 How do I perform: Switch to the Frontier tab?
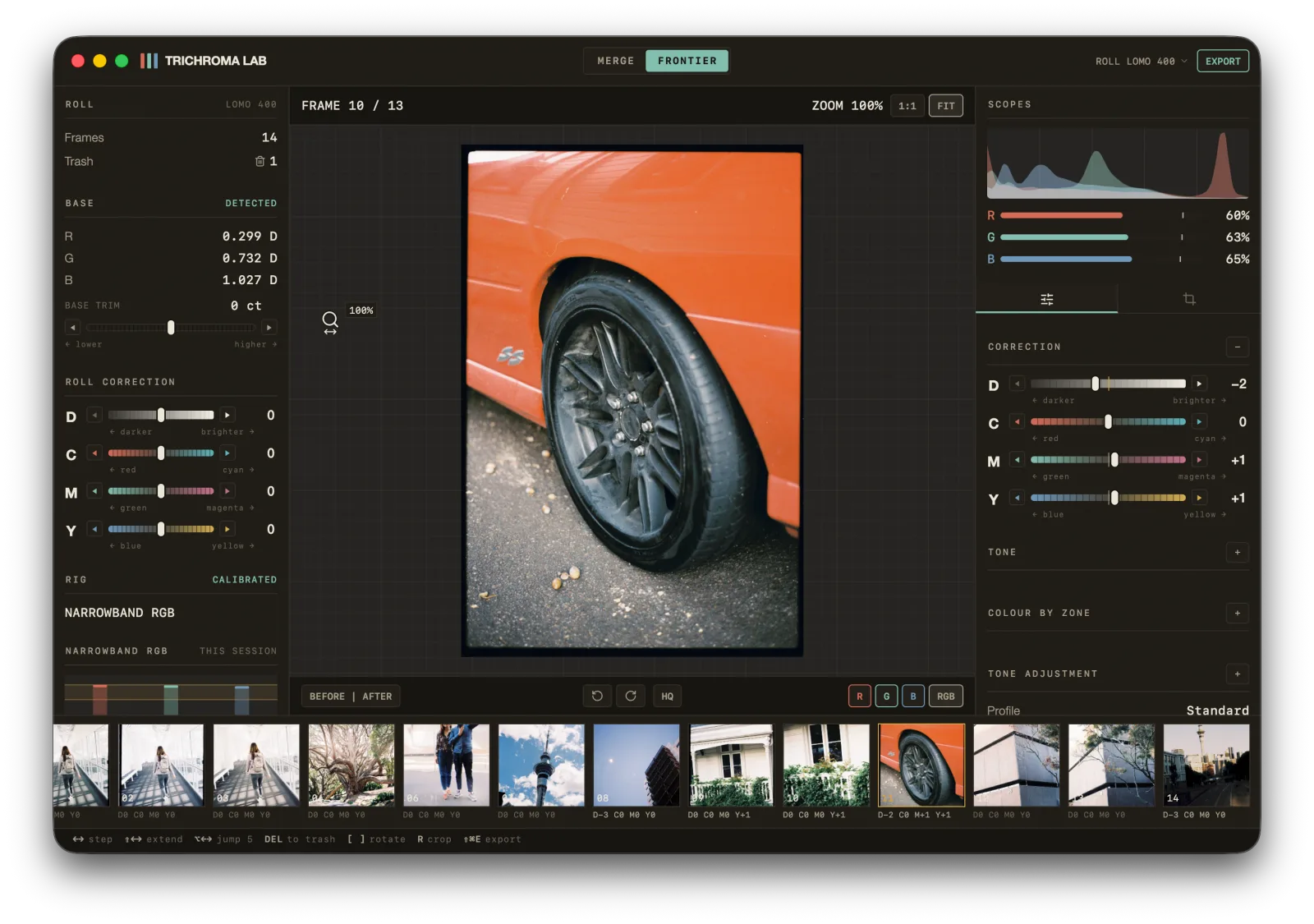pos(687,61)
